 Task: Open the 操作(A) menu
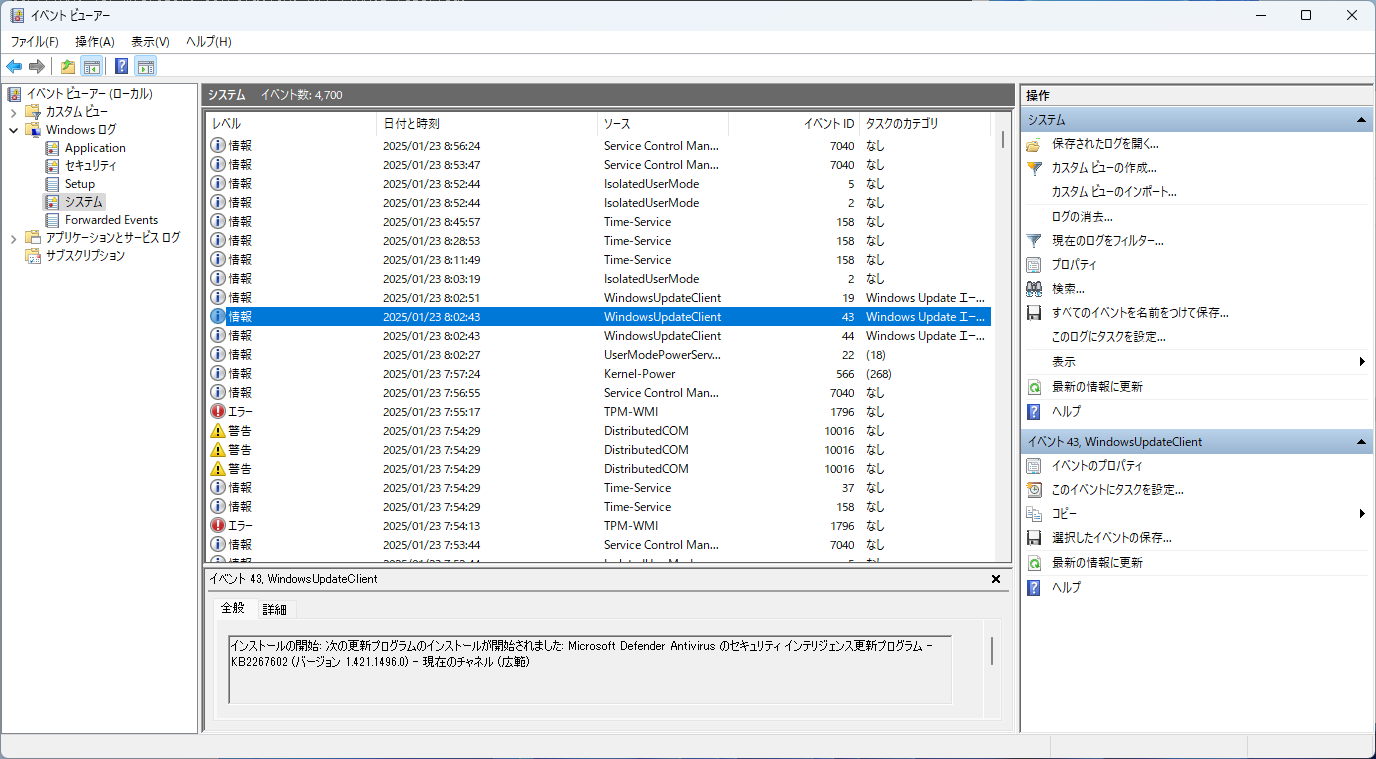95,42
